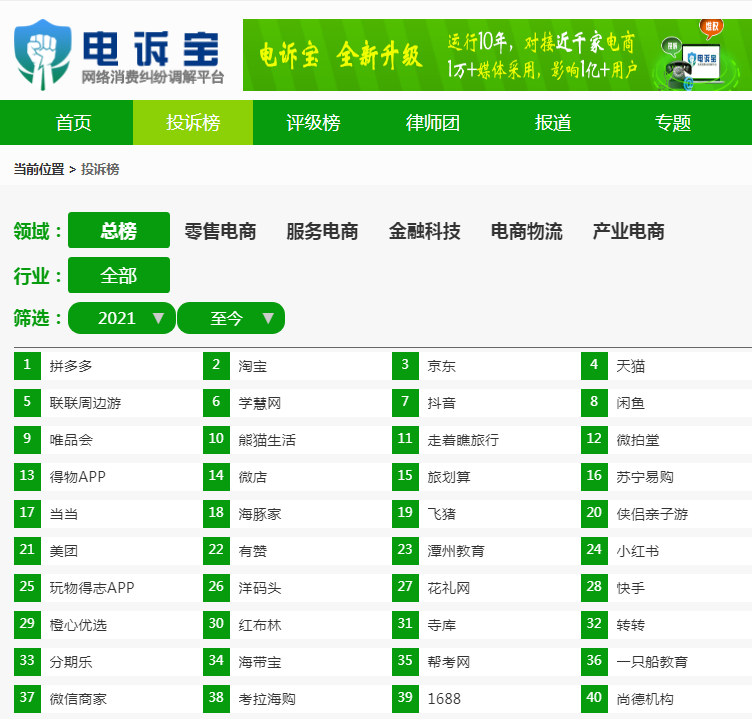Open the 分期乐 entry
Viewport: 752px width, 719px height.
pyautogui.click(x=71, y=662)
